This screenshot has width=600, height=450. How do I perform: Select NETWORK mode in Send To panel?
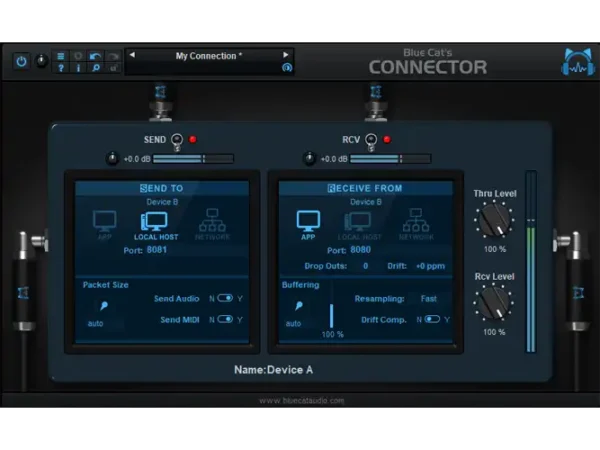tap(212, 224)
